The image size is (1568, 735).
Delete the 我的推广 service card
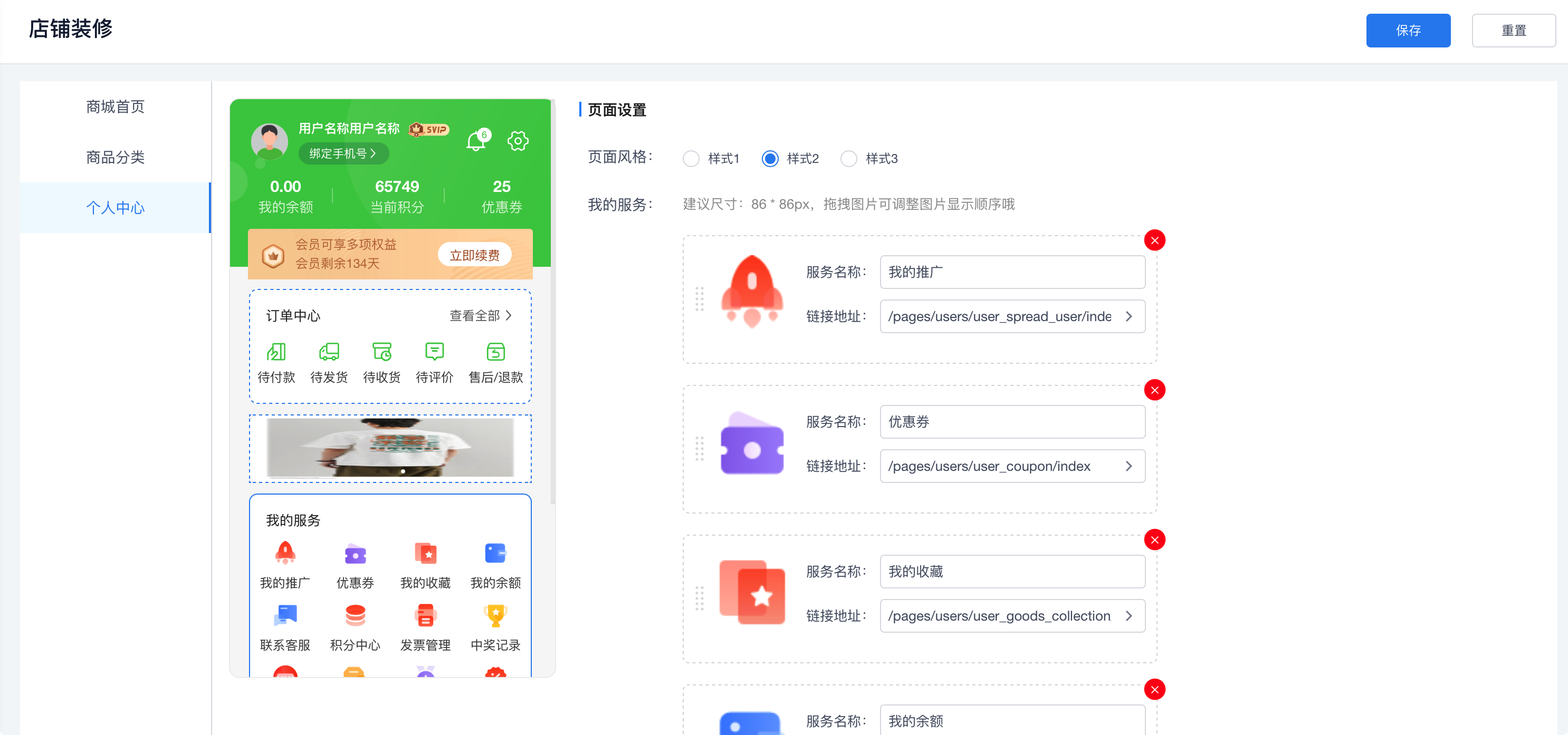click(x=1155, y=240)
